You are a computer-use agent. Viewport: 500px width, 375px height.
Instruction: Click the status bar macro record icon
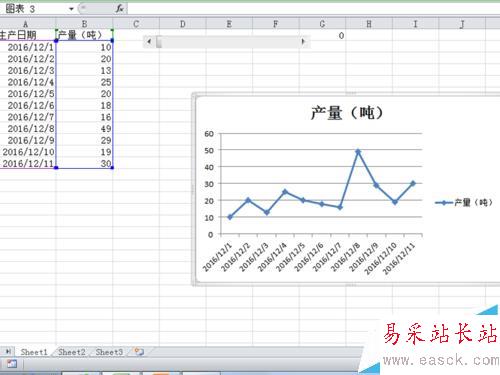11,364
